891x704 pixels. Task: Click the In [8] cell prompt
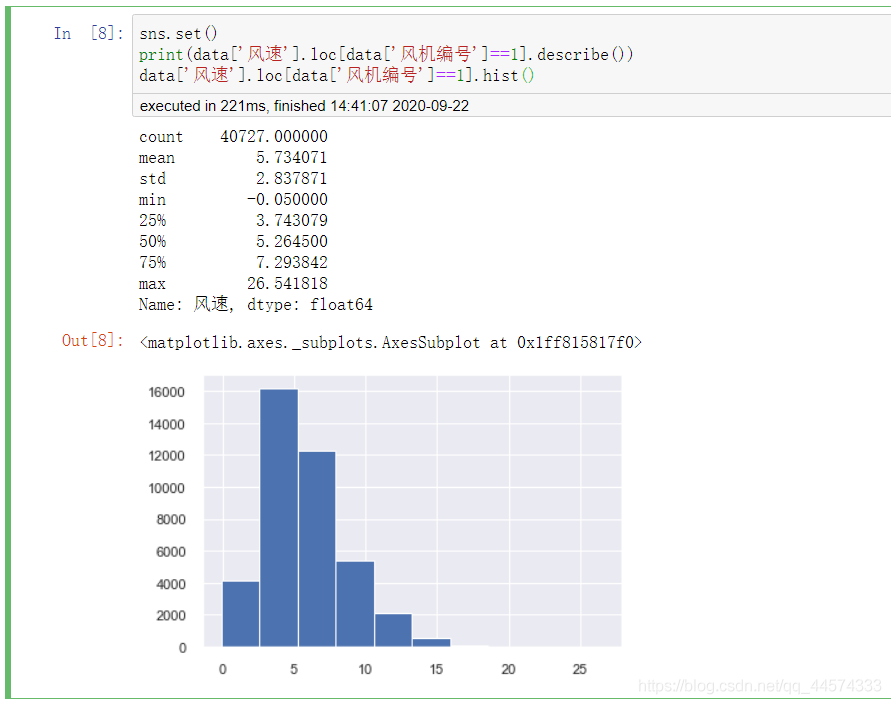(89, 34)
